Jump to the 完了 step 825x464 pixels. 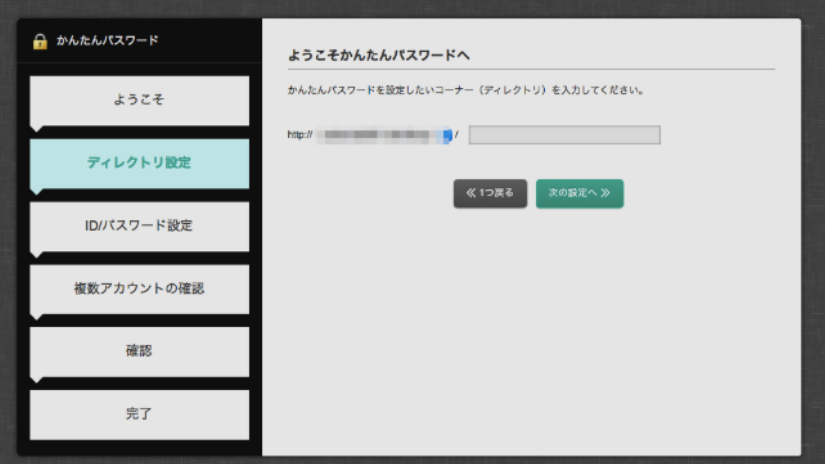[x=139, y=414]
